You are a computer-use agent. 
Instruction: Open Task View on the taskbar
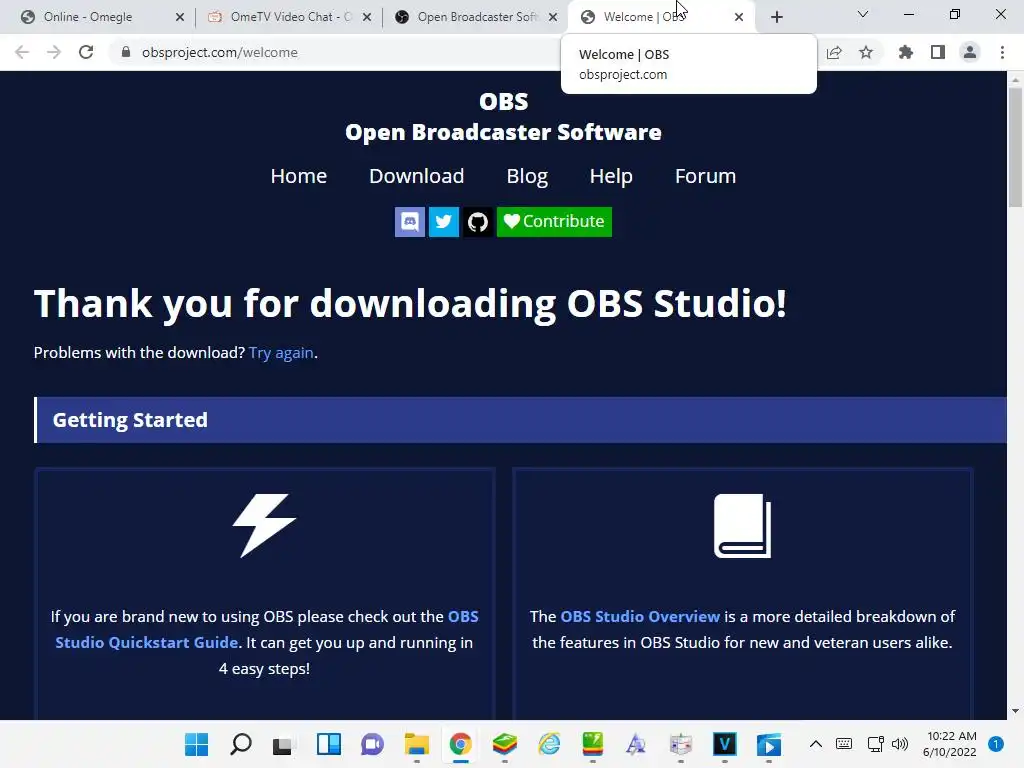point(283,744)
